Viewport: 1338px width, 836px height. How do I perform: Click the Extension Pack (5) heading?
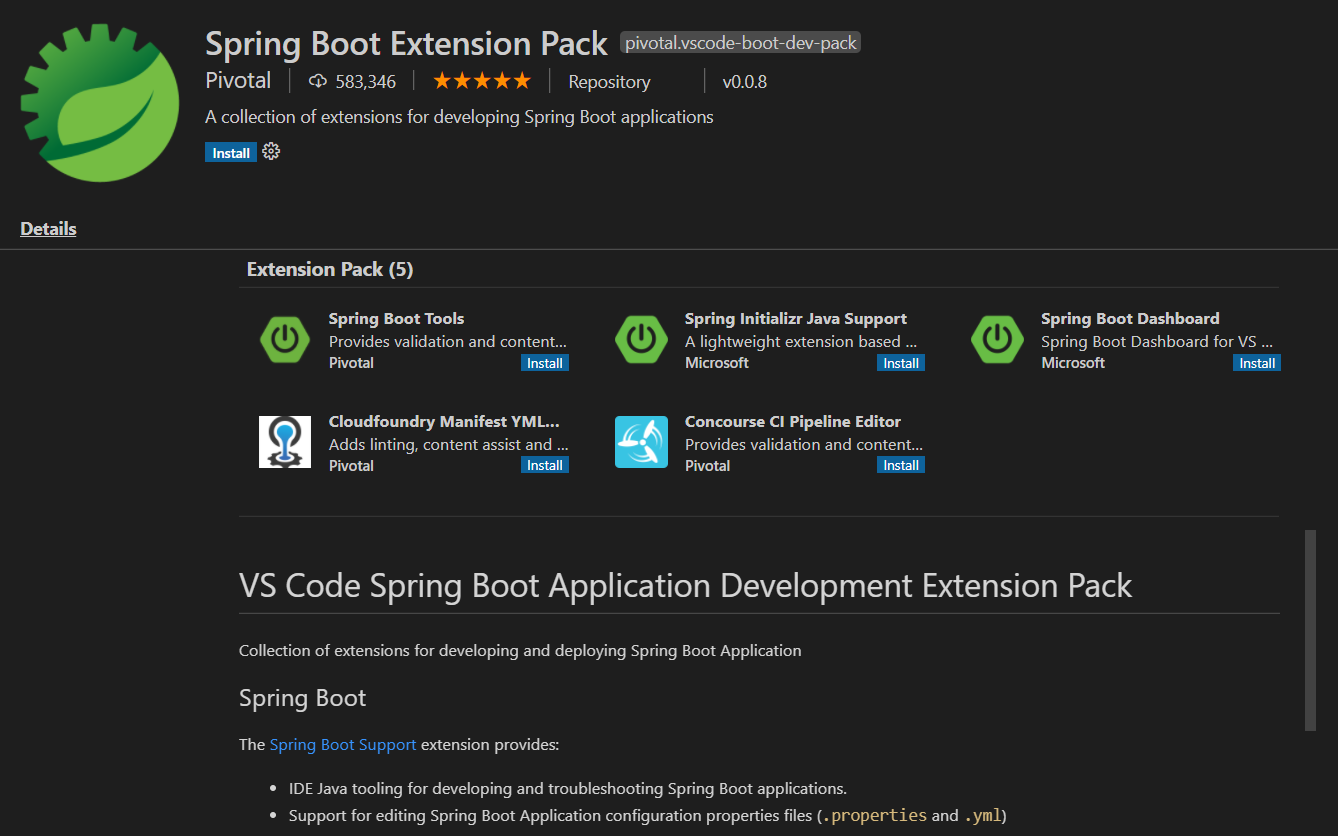[x=330, y=269]
